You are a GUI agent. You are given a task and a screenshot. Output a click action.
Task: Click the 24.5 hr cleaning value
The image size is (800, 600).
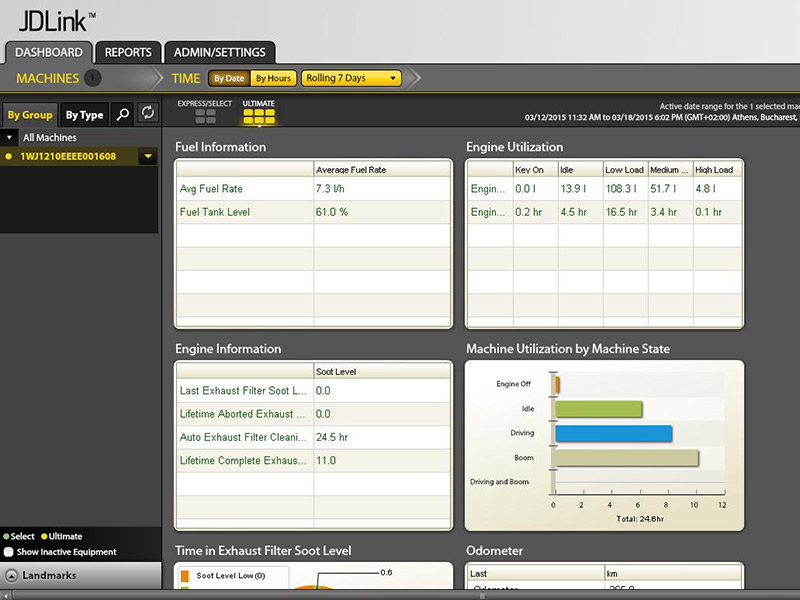pyautogui.click(x=332, y=438)
